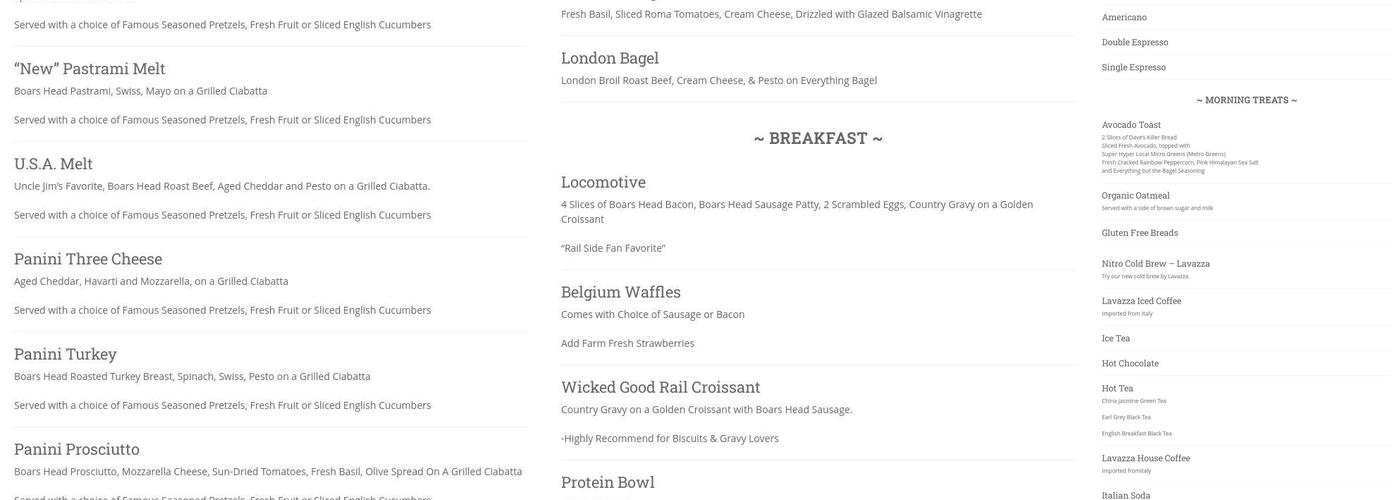
Task: Click the Belgium Waffles heading
Action: (621, 292)
